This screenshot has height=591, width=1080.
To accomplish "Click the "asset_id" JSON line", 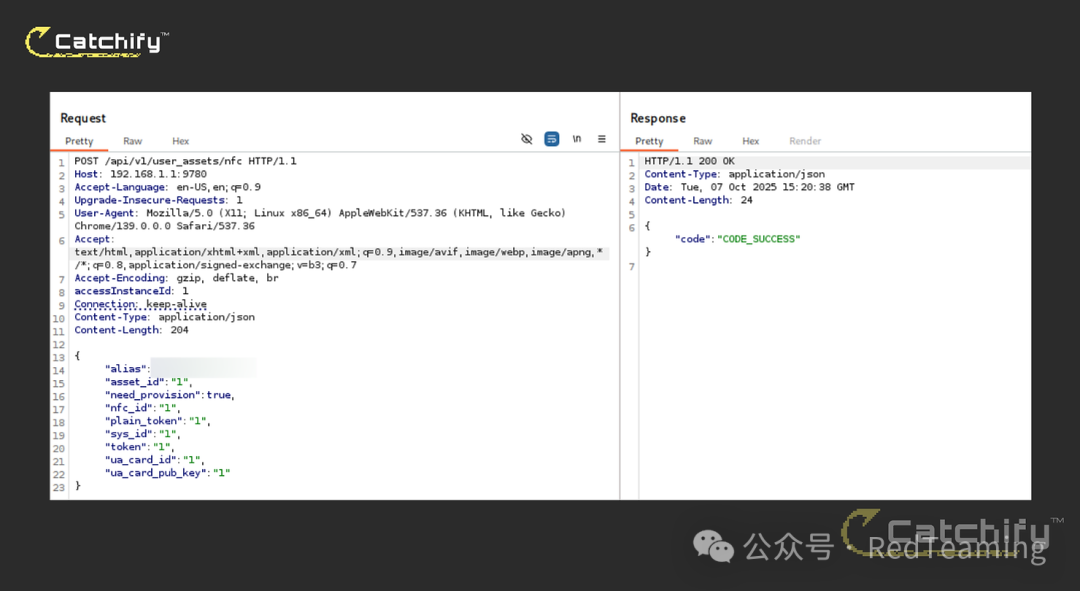I will pos(149,382).
